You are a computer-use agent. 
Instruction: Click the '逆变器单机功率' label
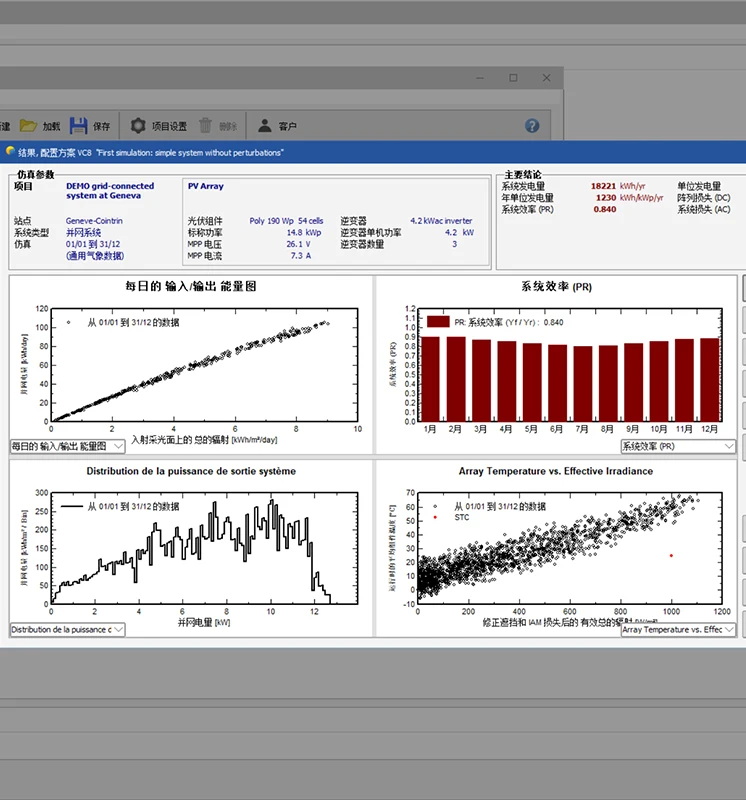coord(371,233)
